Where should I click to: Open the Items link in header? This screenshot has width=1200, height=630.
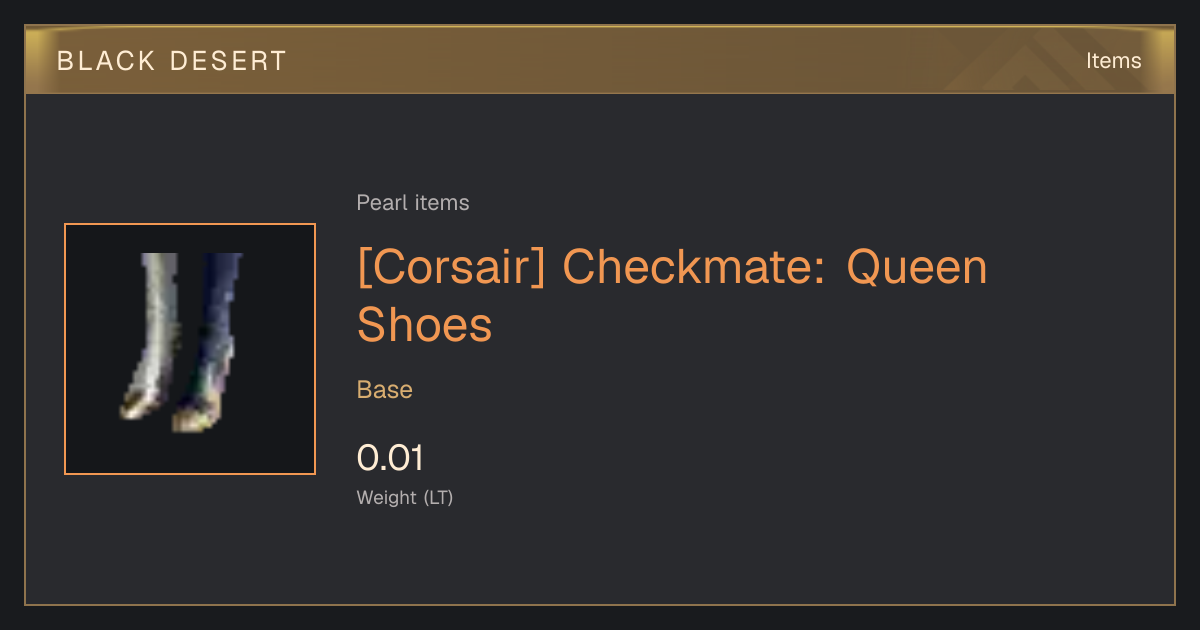tap(1113, 61)
